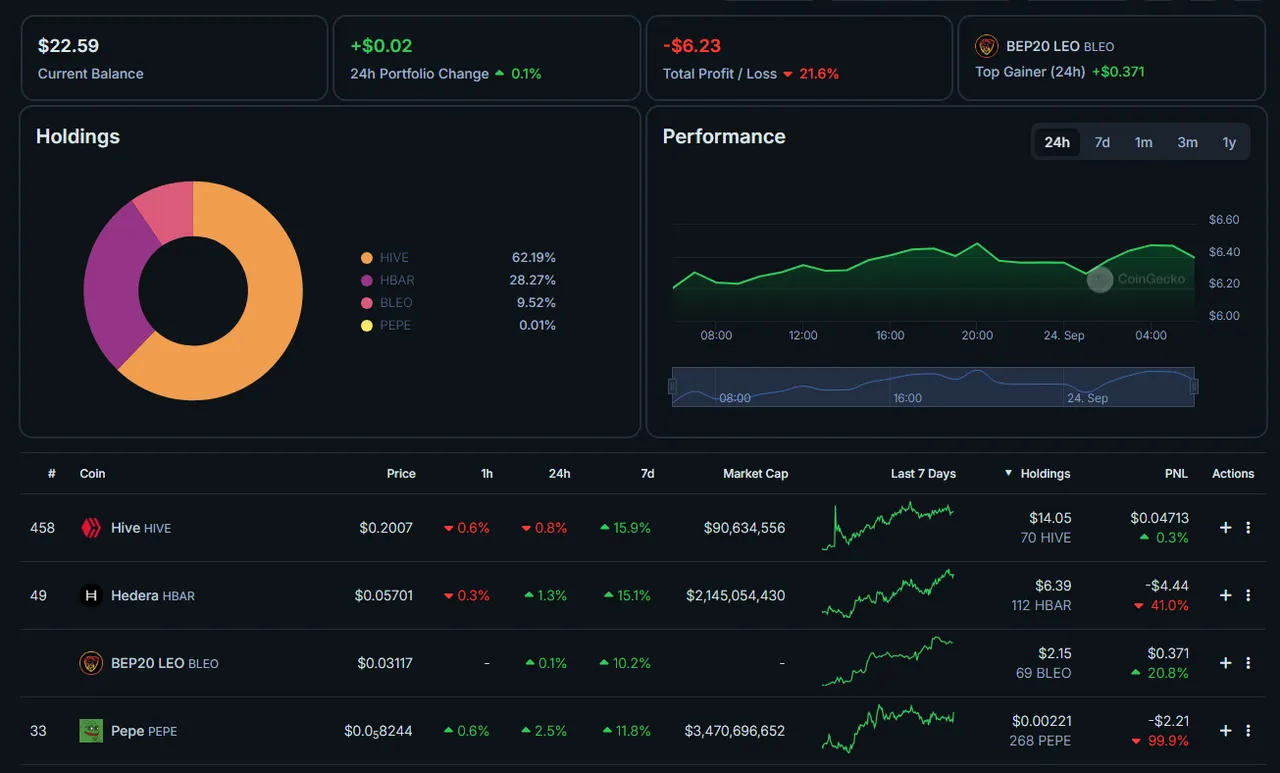1280x773 pixels.
Task: Click the Hive coin logo icon
Action: pos(91,528)
